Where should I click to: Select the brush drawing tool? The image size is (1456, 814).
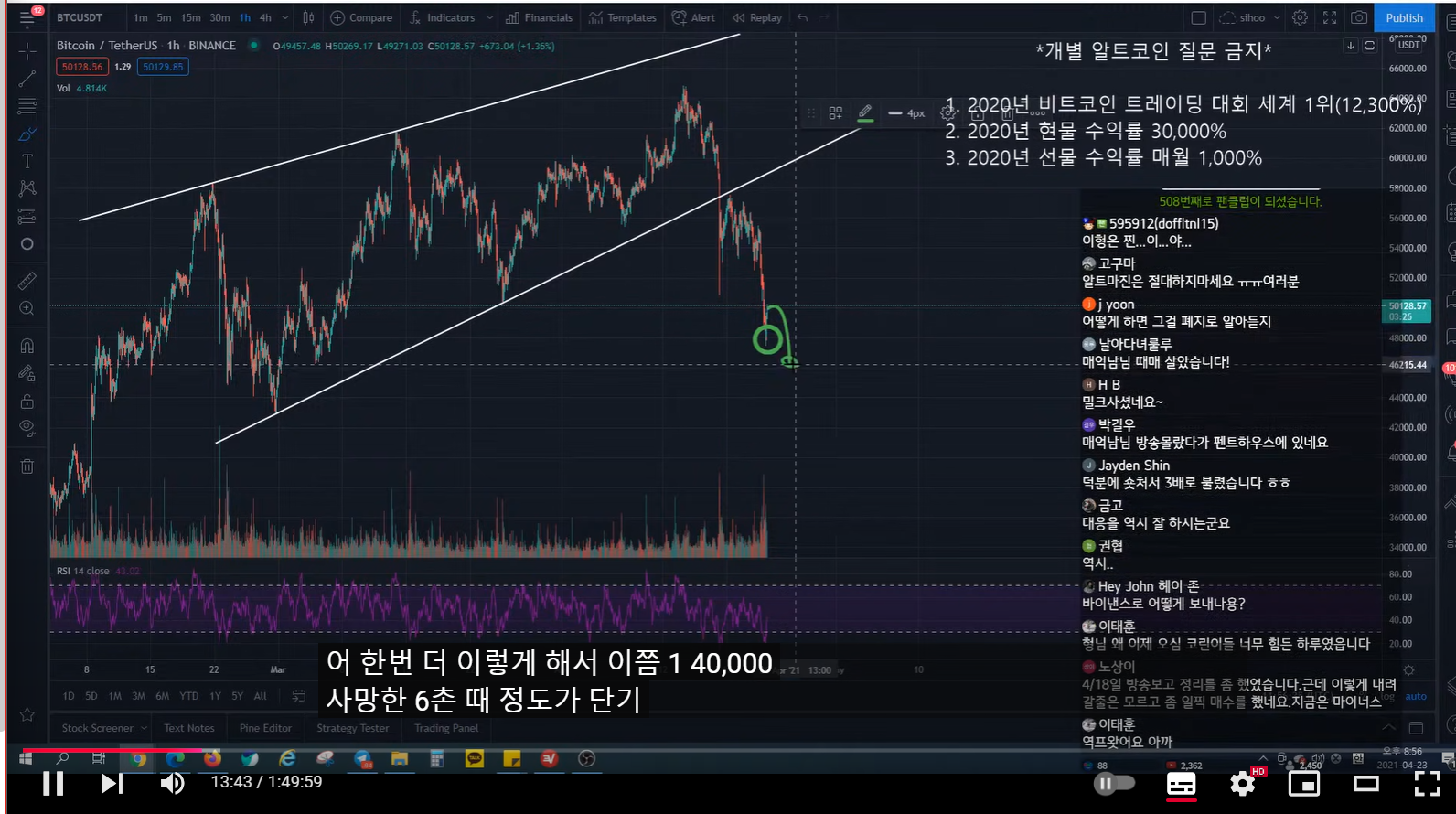pyautogui.click(x=27, y=134)
